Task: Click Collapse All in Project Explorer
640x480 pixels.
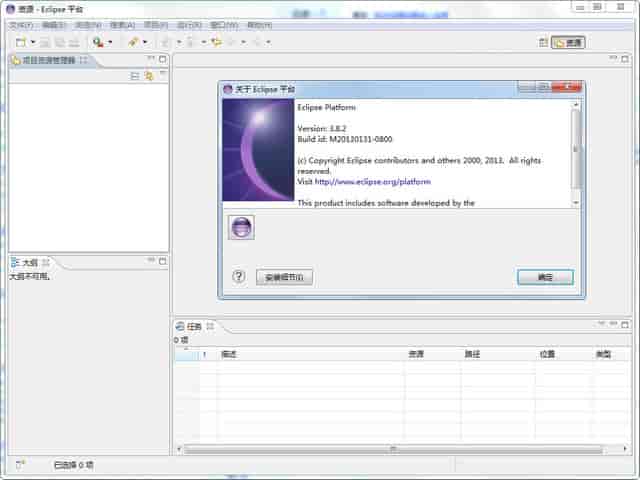Action: (x=135, y=76)
